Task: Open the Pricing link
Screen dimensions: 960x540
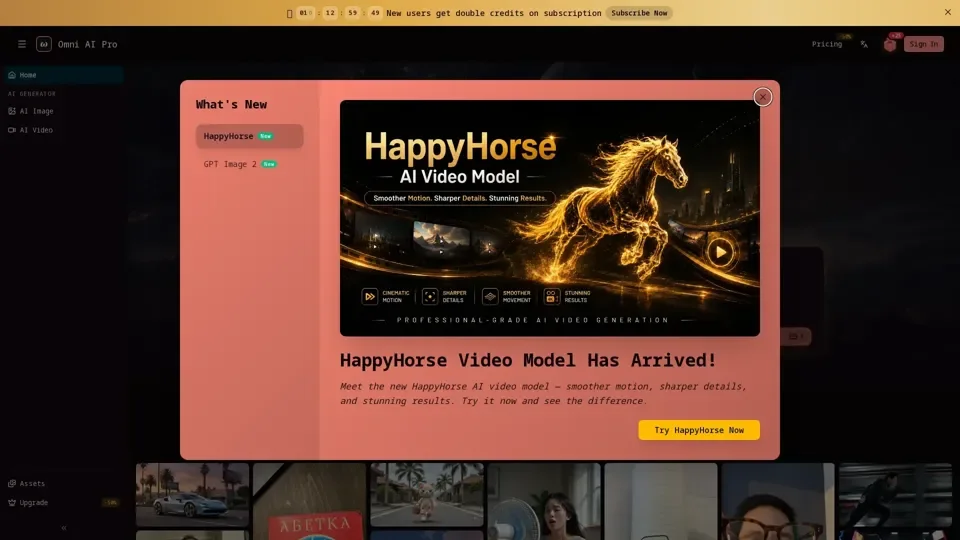Action: coord(827,44)
